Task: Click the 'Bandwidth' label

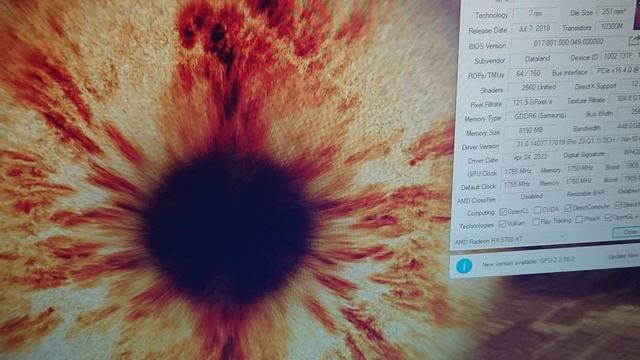Action: (x=586, y=129)
